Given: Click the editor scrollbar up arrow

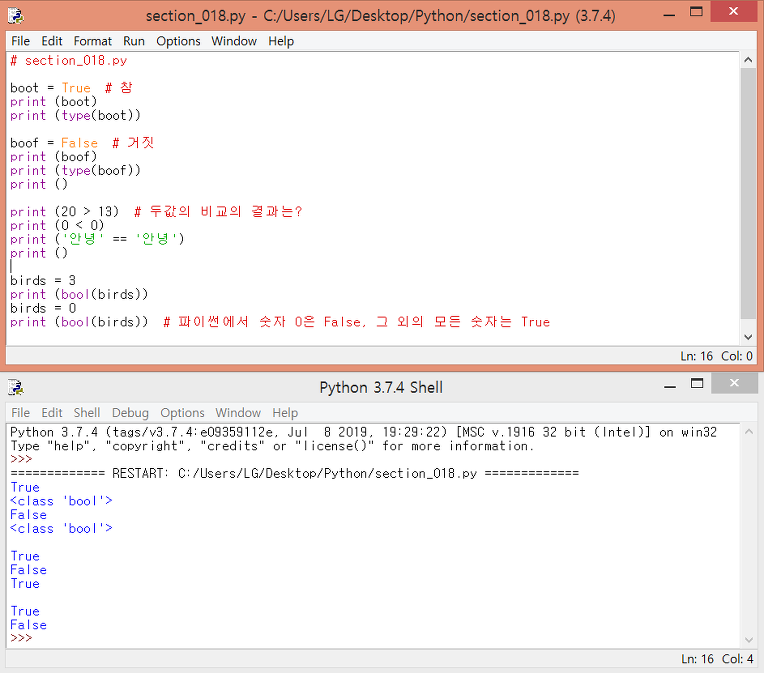Looking at the screenshot, I should coord(748,60).
